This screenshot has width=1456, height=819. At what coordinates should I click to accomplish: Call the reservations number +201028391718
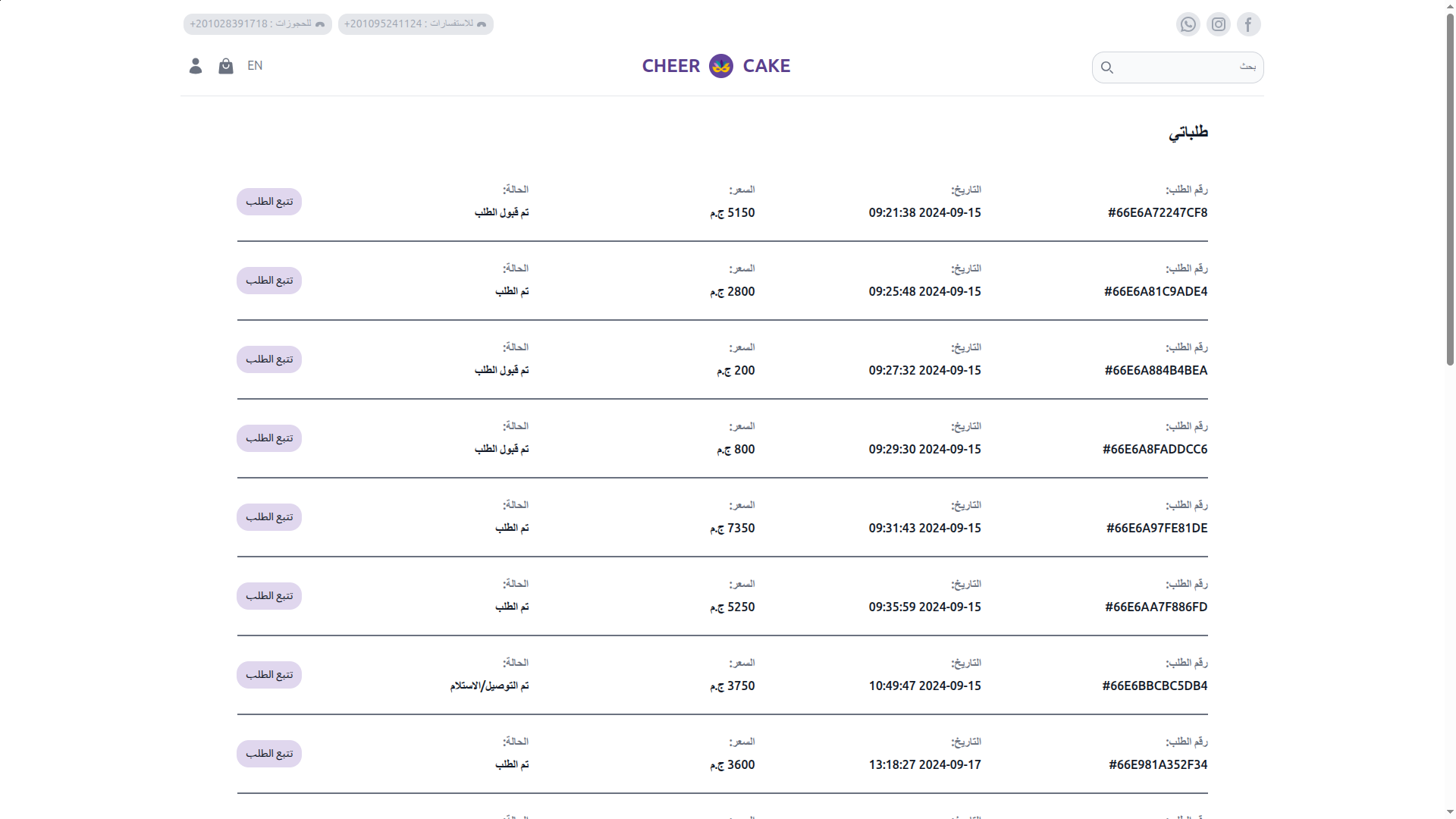[x=258, y=24]
